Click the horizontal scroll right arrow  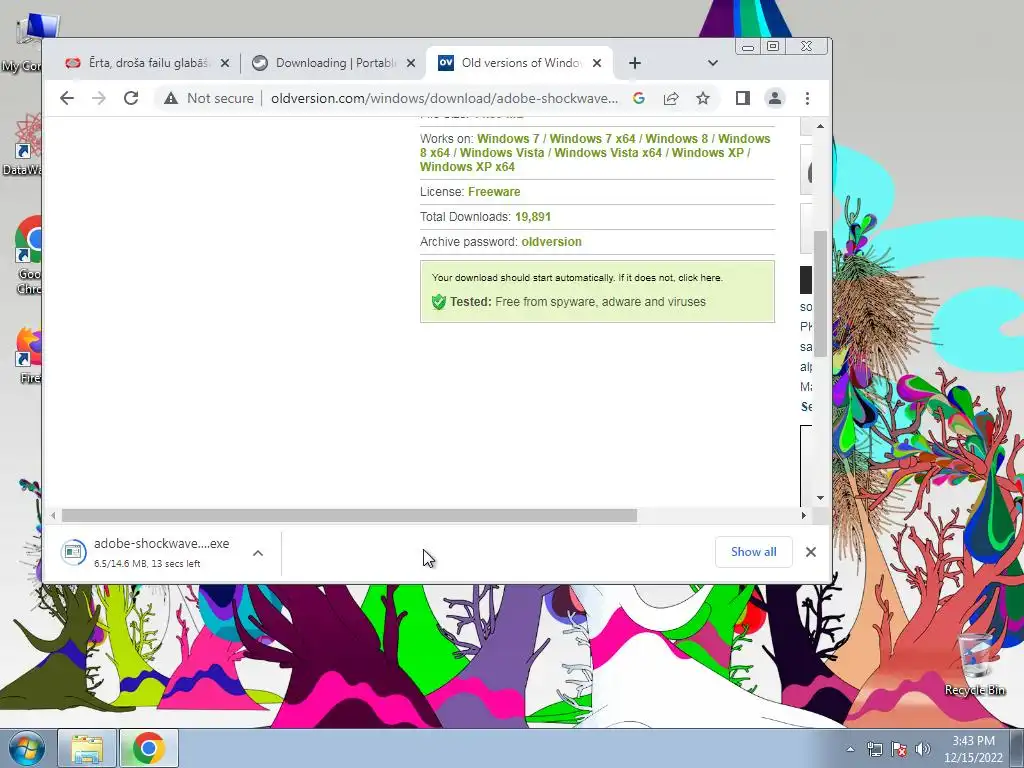(803, 515)
